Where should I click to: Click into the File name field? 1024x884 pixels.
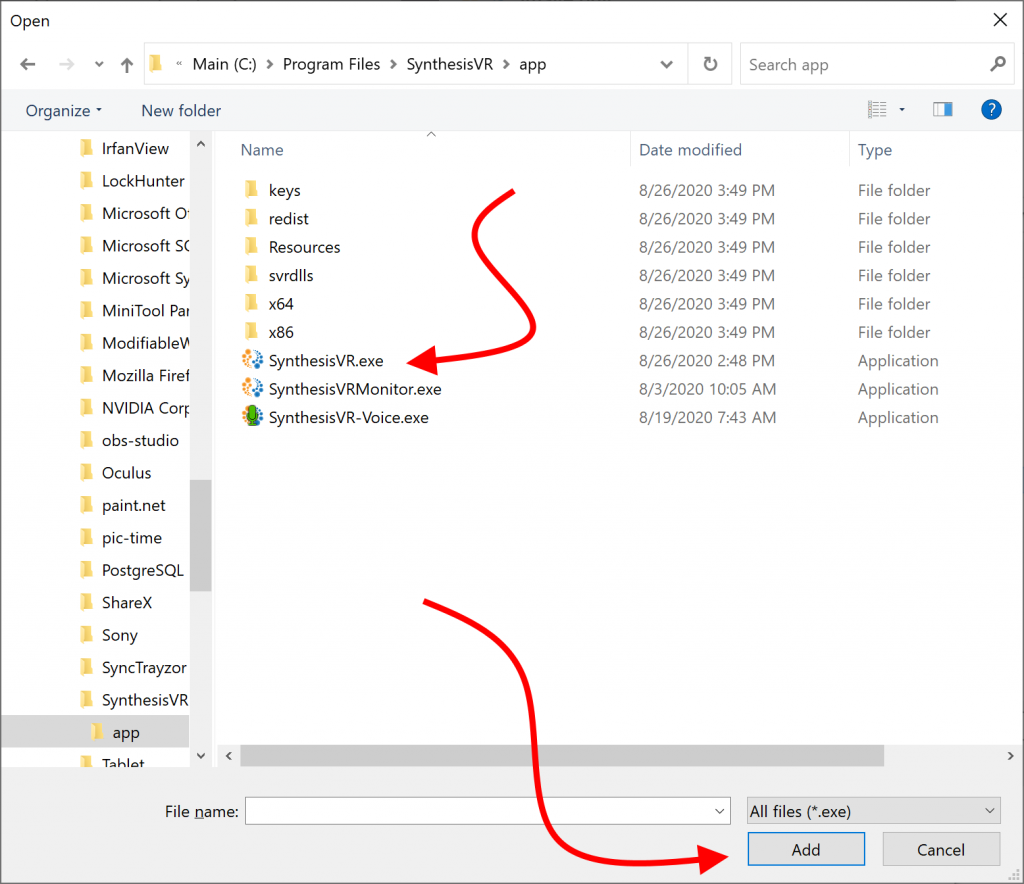487,811
